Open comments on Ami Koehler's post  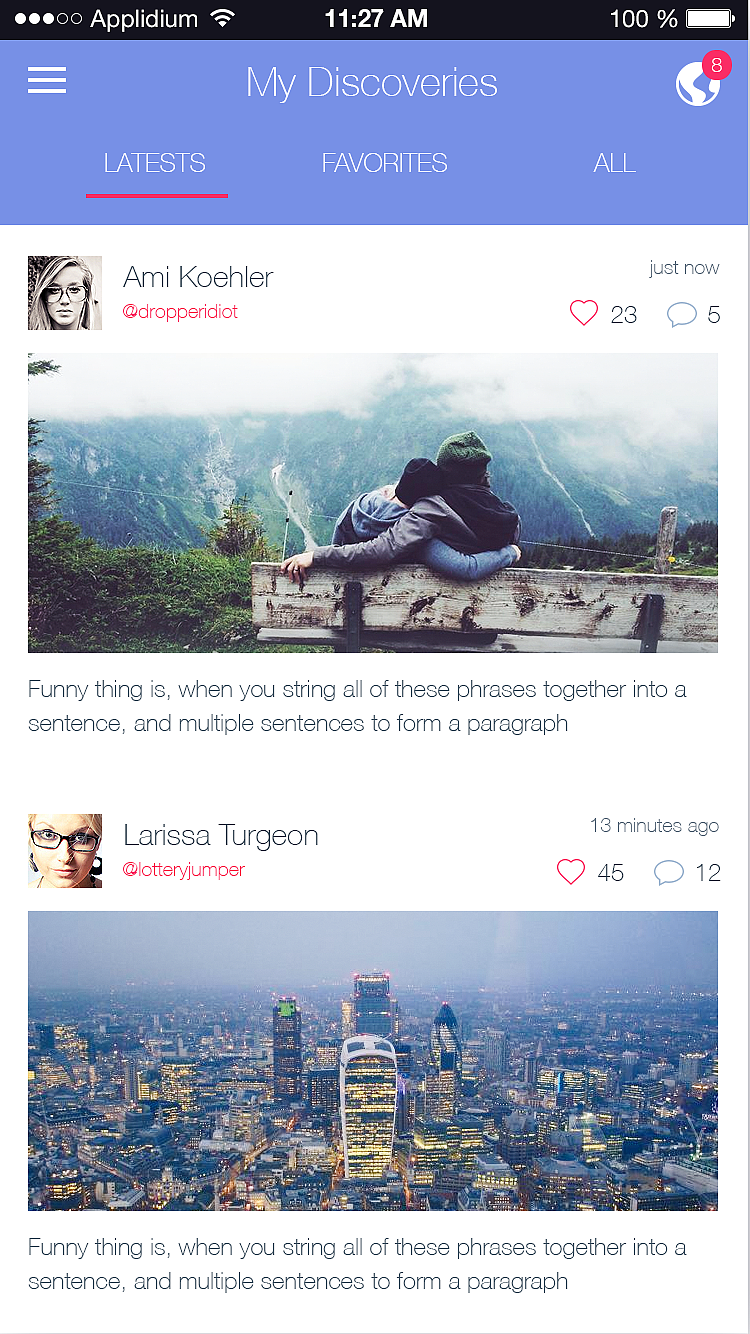click(x=681, y=315)
